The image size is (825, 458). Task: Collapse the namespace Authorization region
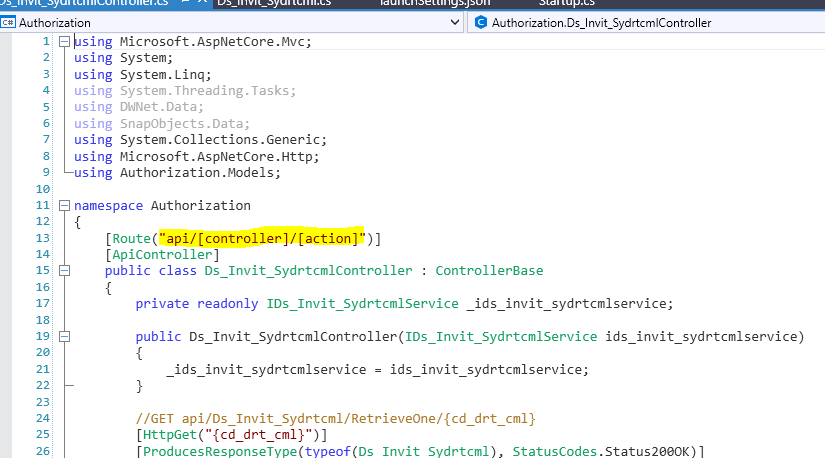[64, 206]
